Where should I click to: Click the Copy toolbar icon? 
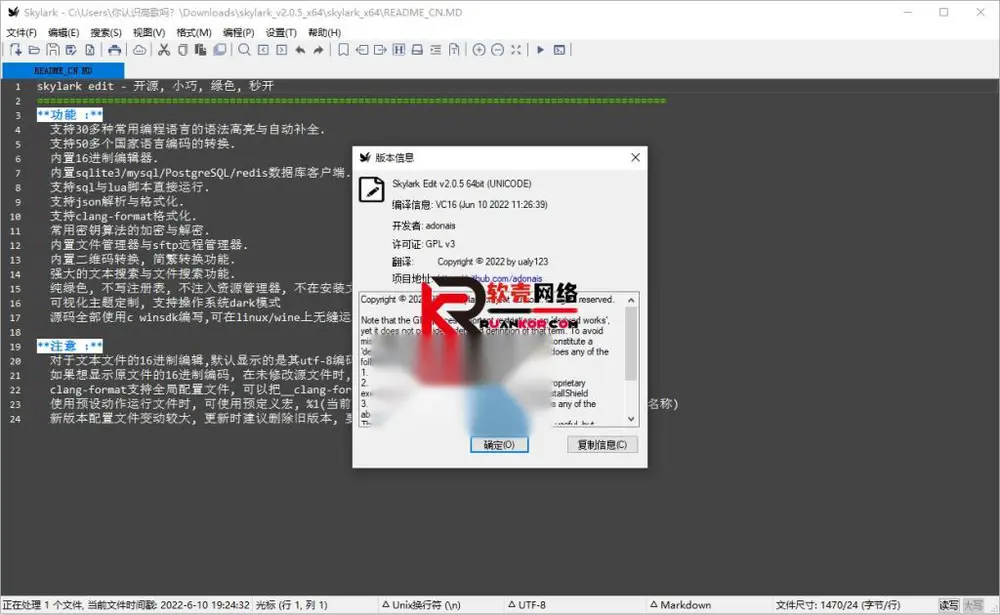[182, 50]
